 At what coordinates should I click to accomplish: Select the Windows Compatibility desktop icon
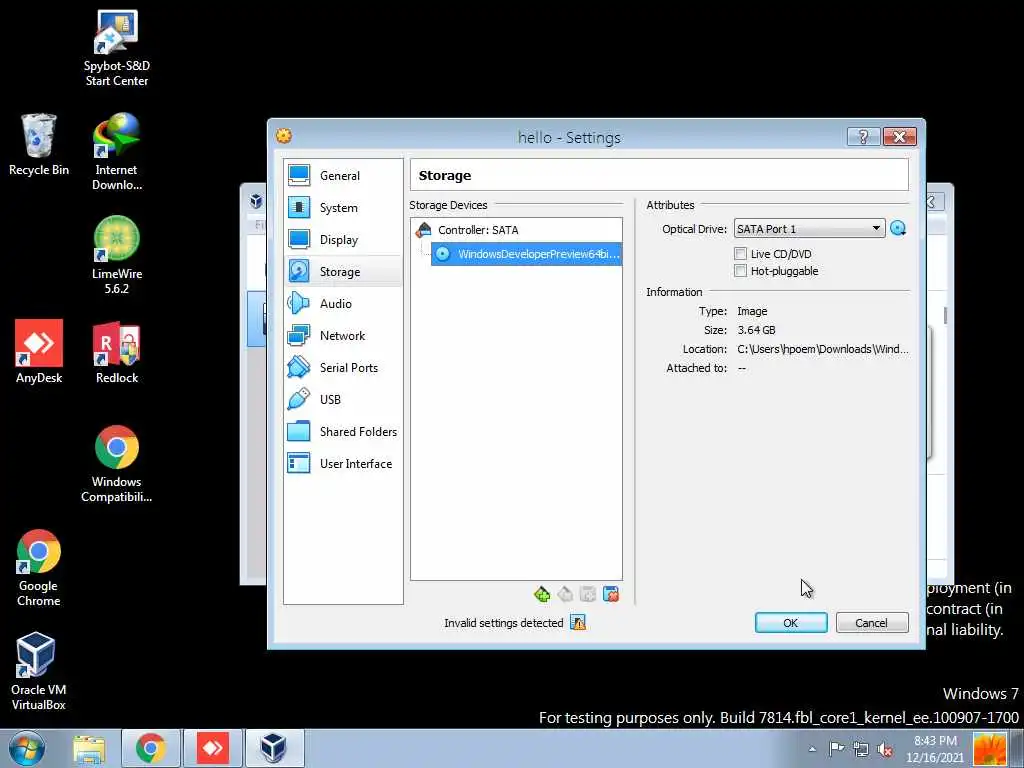click(117, 464)
